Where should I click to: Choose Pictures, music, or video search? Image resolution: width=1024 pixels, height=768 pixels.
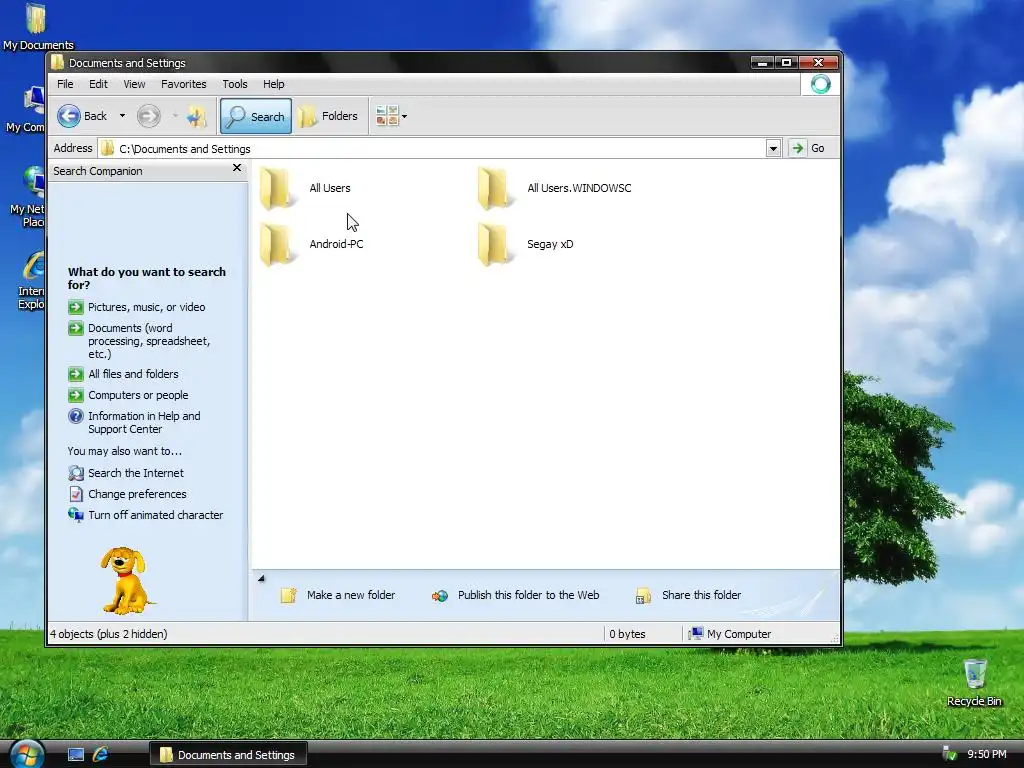click(146, 307)
